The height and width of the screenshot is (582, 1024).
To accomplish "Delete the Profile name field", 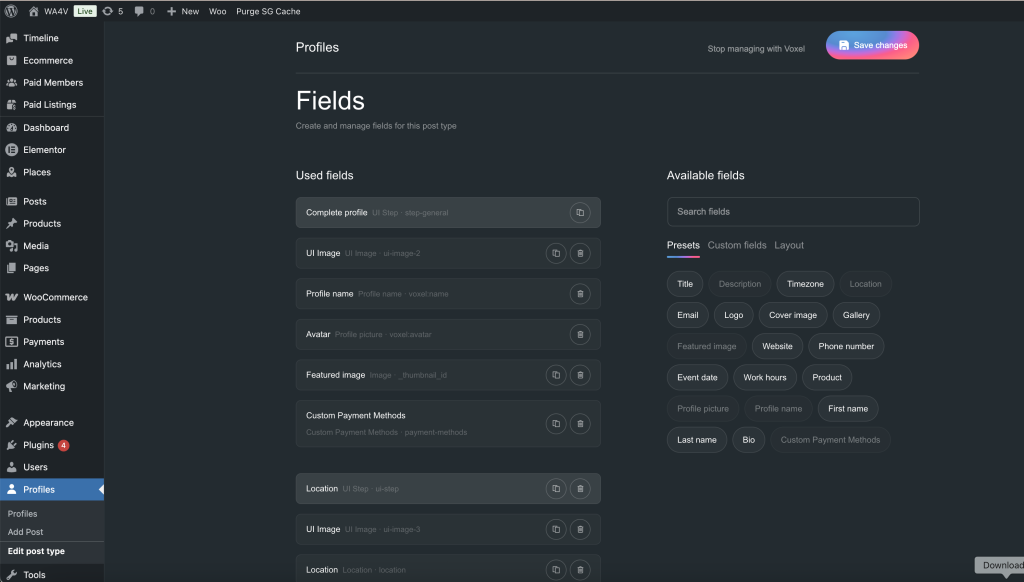I will [580, 294].
